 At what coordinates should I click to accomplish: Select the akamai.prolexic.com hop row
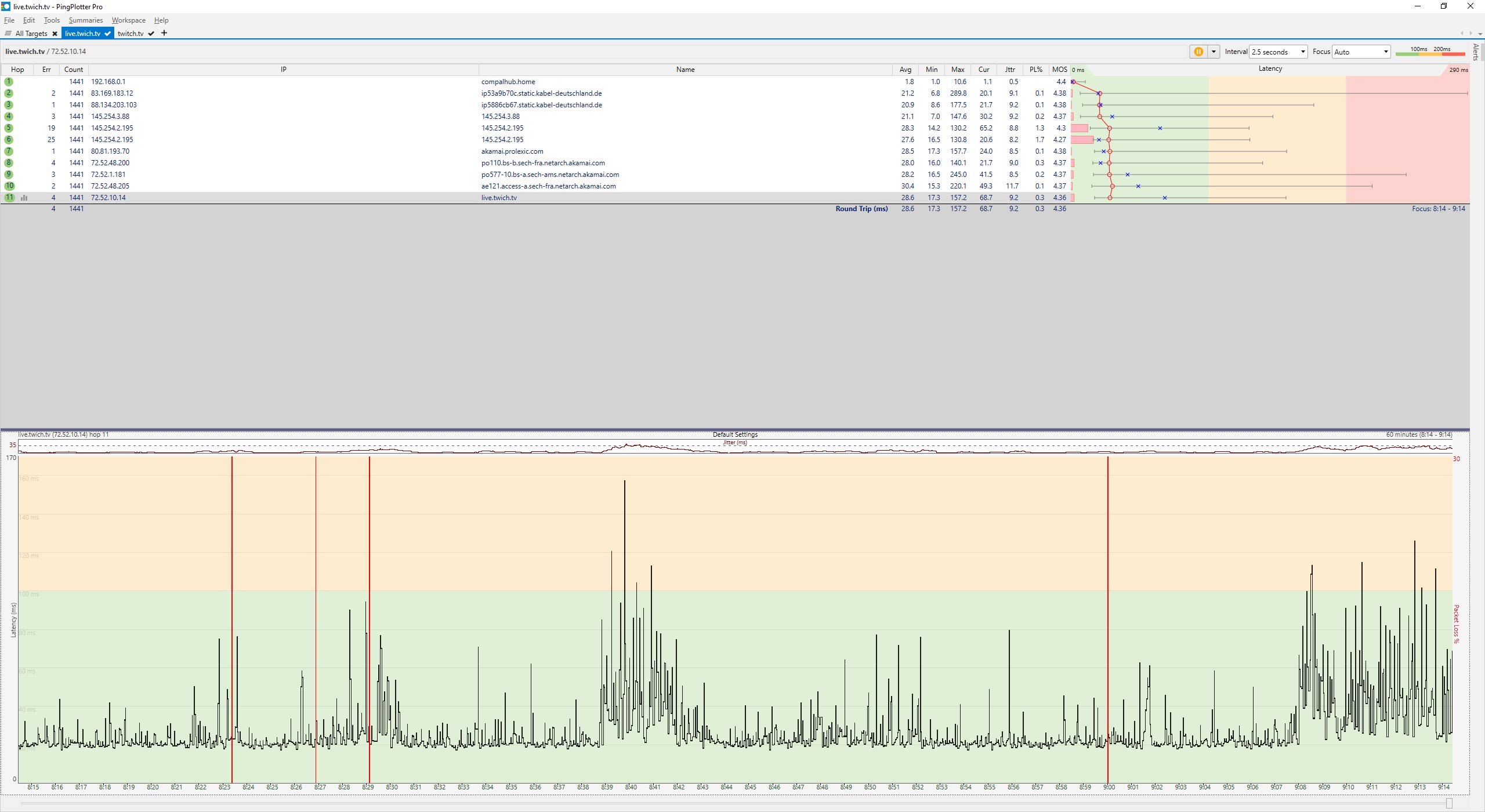(x=512, y=151)
